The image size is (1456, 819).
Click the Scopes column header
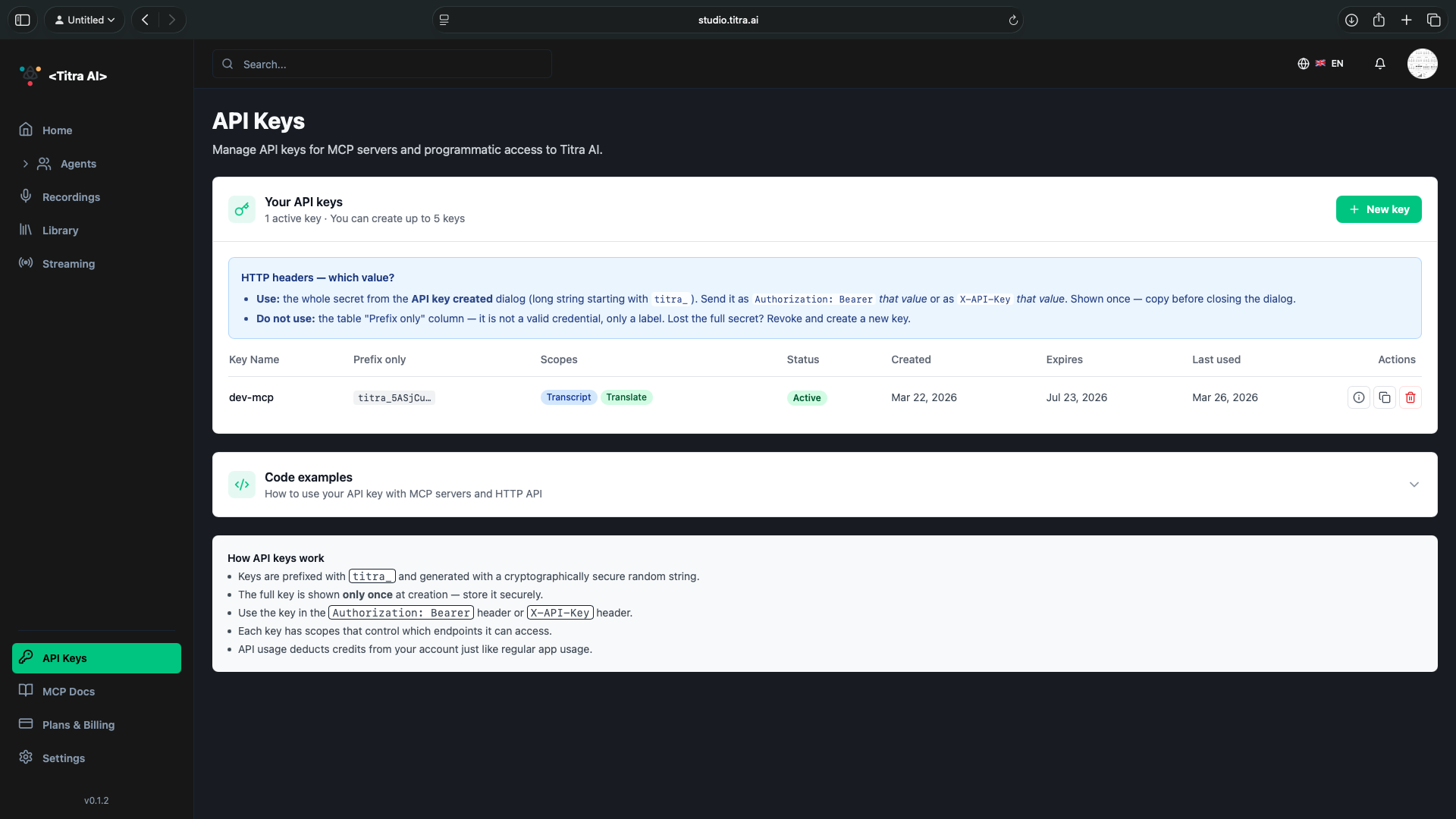coord(559,359)
